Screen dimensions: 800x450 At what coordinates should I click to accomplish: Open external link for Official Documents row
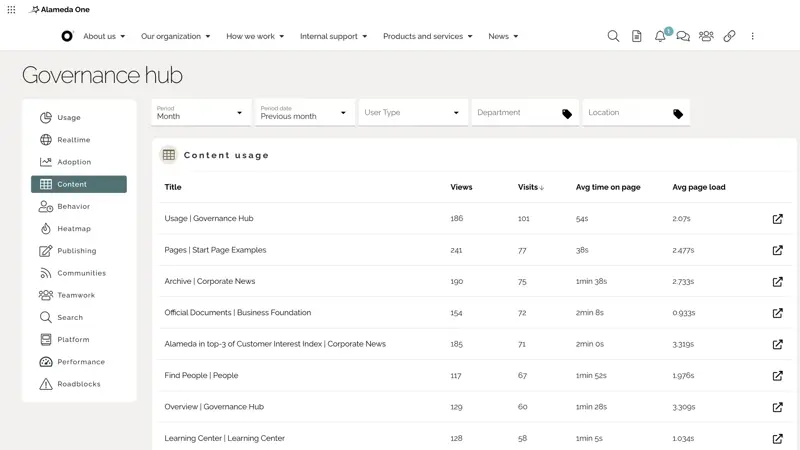pyautogui.click(x=778, y=313)
